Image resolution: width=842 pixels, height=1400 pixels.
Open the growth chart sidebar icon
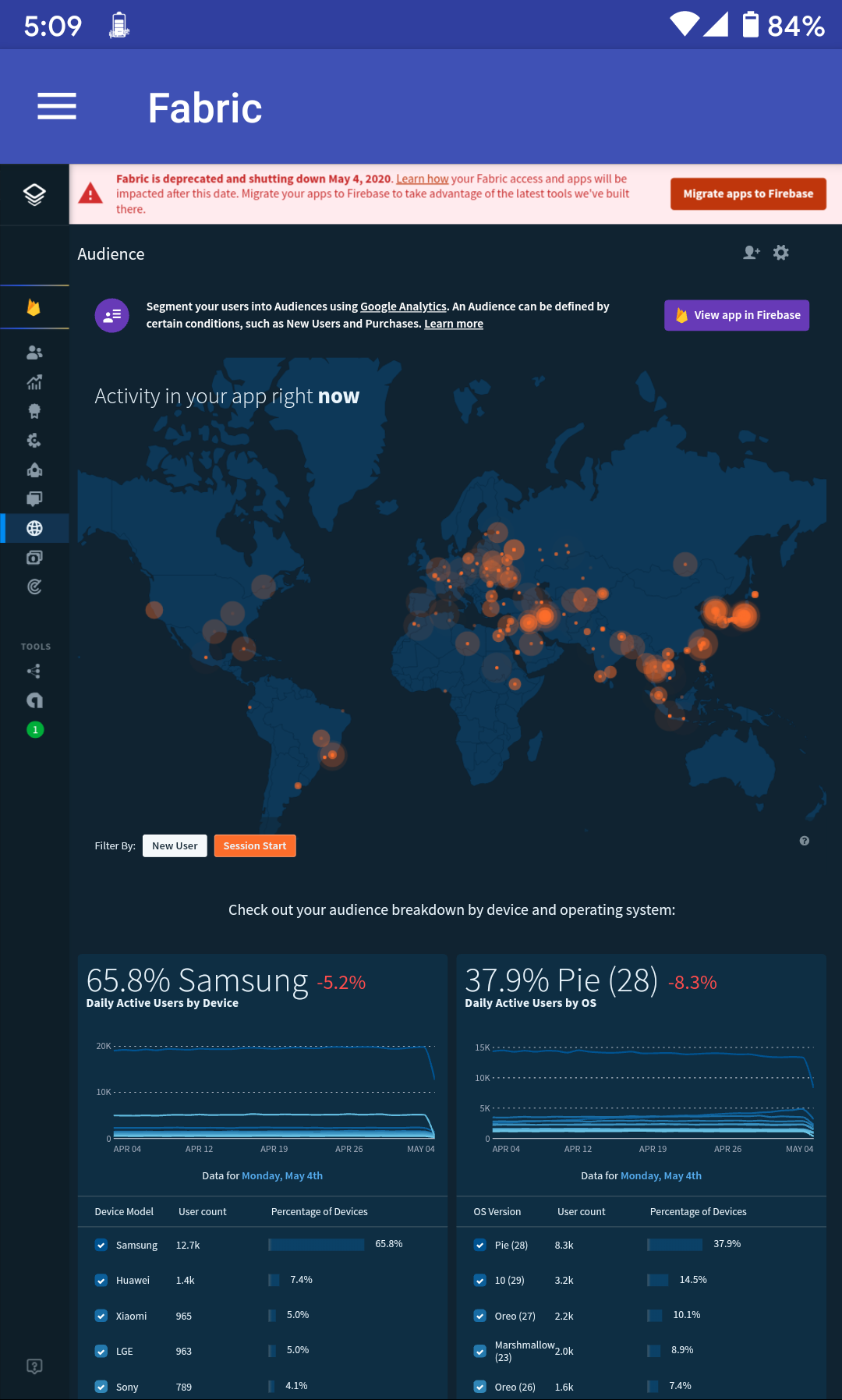(x=34, y=382)
